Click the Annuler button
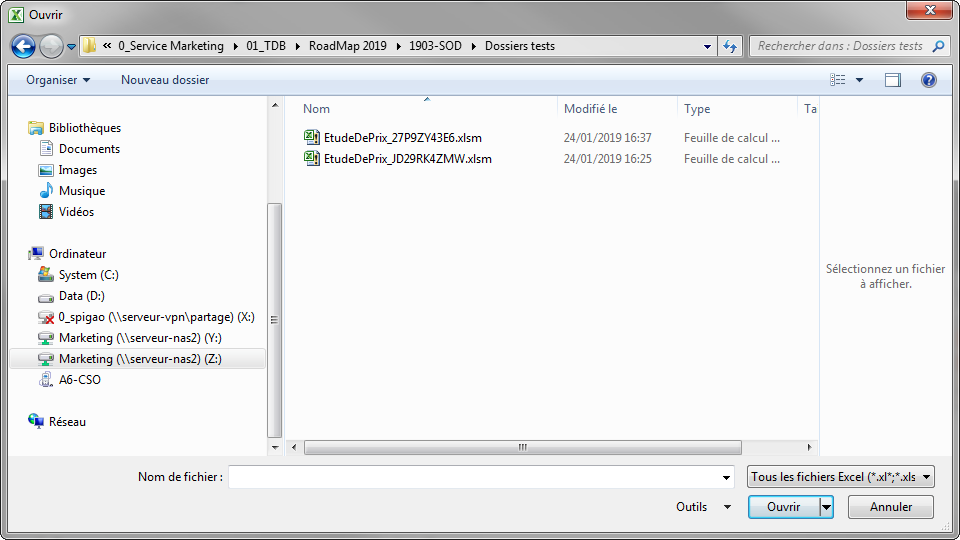The width and height of the screenshot is (960, 540). (891, 507)
